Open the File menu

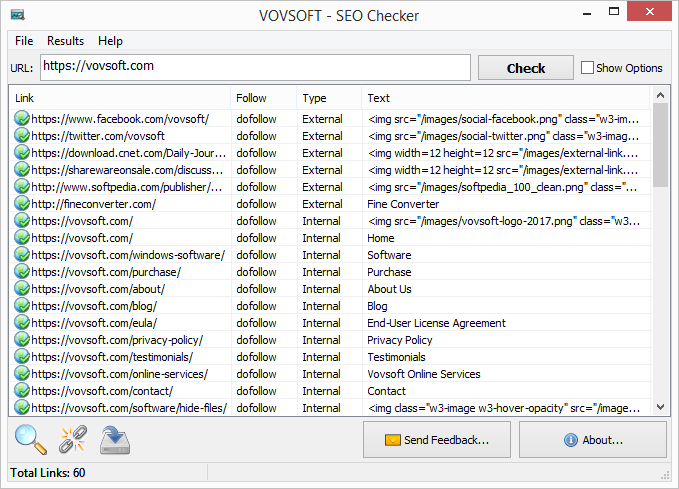coord(24,41)
